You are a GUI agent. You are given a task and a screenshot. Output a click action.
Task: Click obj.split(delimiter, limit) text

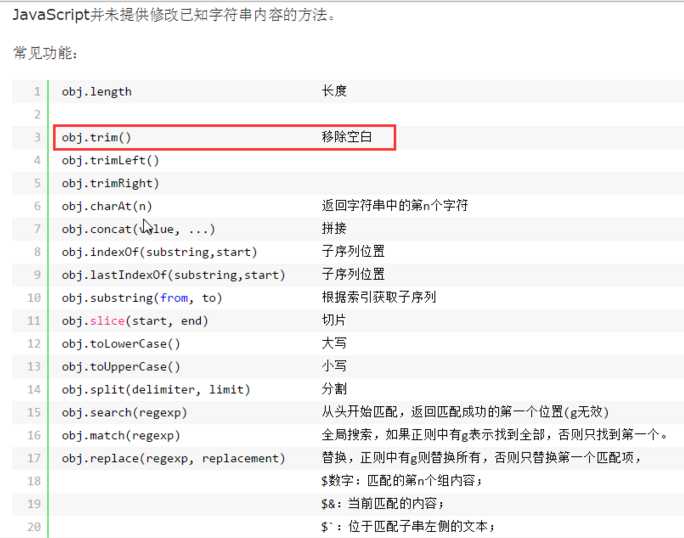point(156,390)
